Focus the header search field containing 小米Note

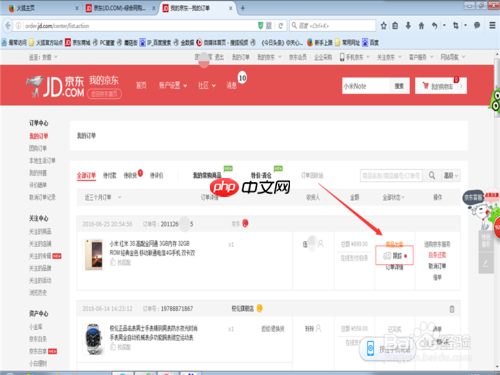click(366, 86)
